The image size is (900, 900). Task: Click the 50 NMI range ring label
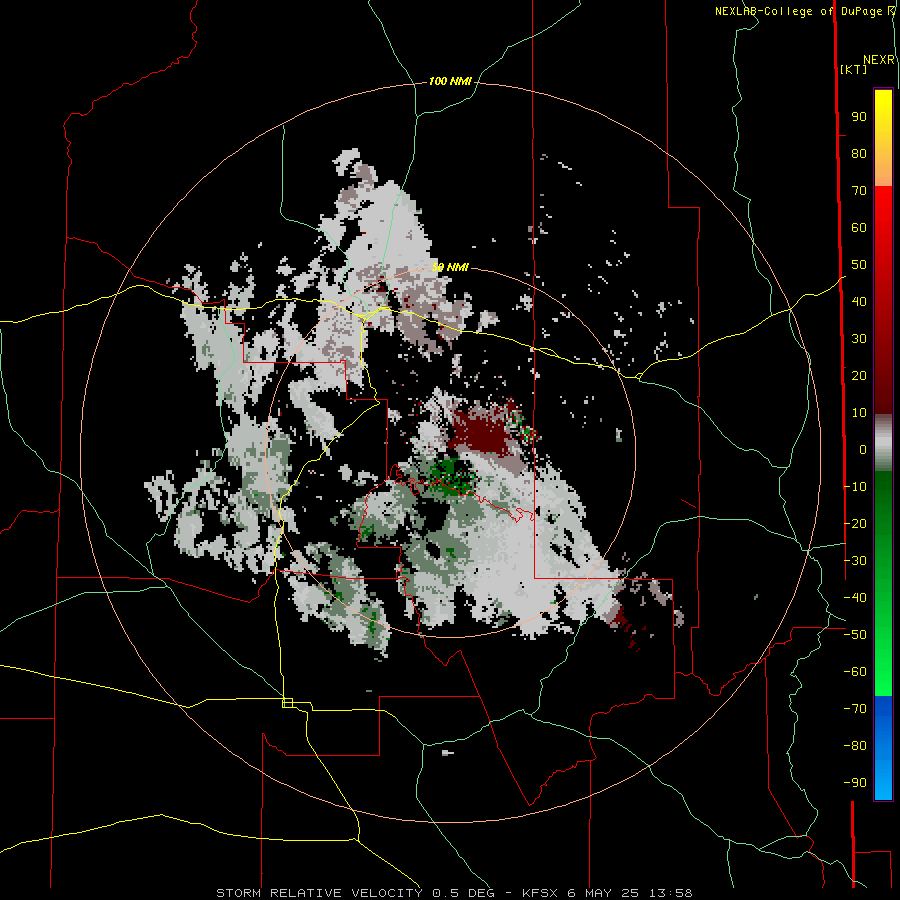pos(450,267)
